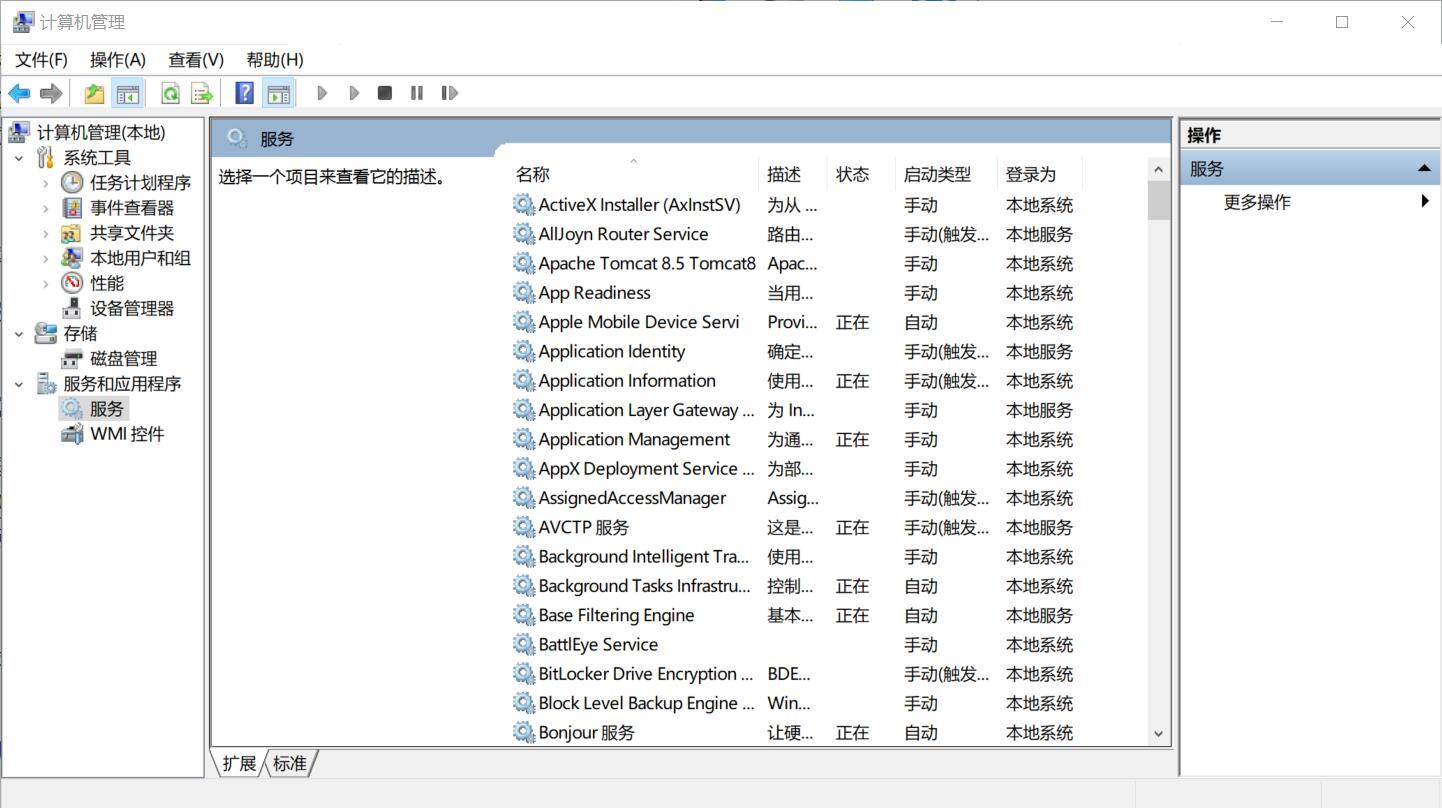Toggle the console tree visibility icon
This screenshot has width=1442, height=808.
(x=126, y=93)
